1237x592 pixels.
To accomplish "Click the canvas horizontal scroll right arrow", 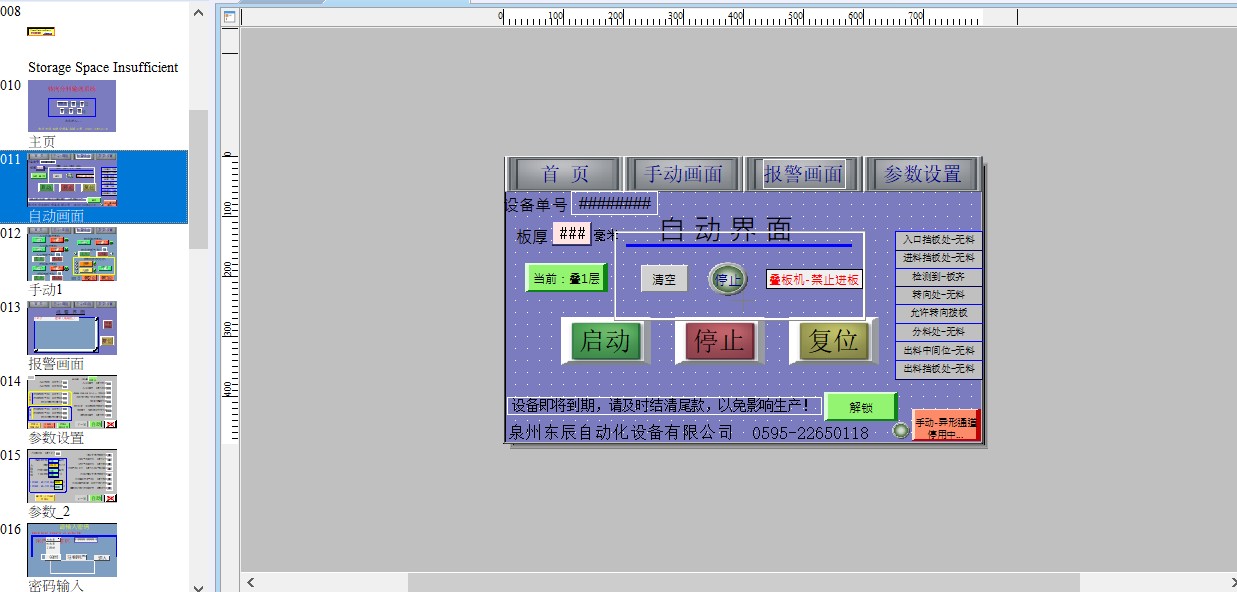I will click(1228, 582).
